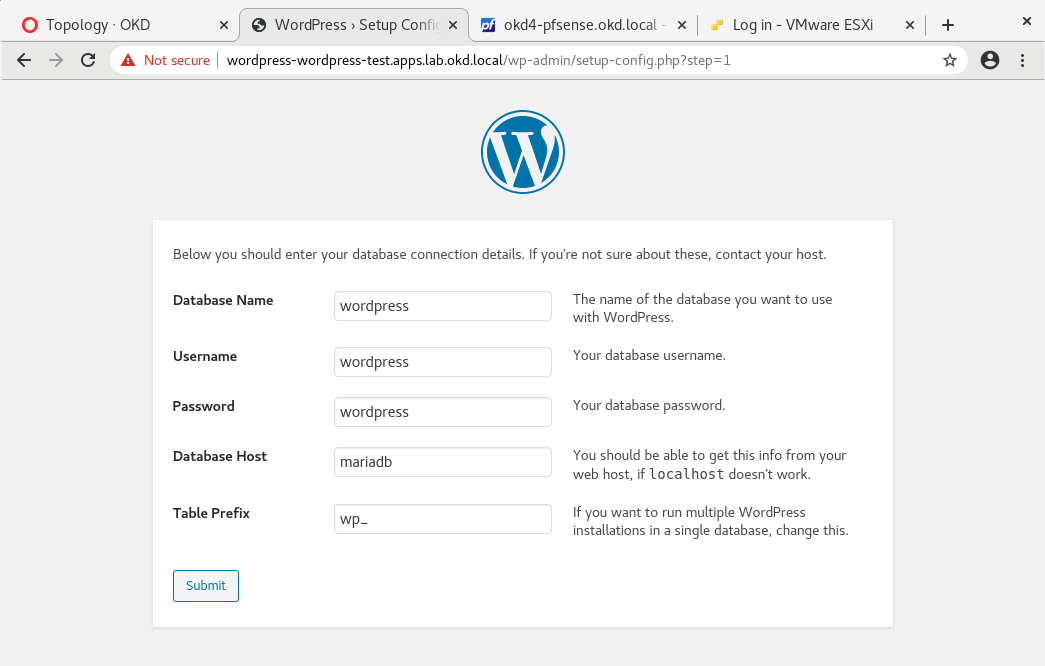Screen dimensions: 1045x666
Task: Click the pfSense tab favicon
Action: (x=488, y=25)
